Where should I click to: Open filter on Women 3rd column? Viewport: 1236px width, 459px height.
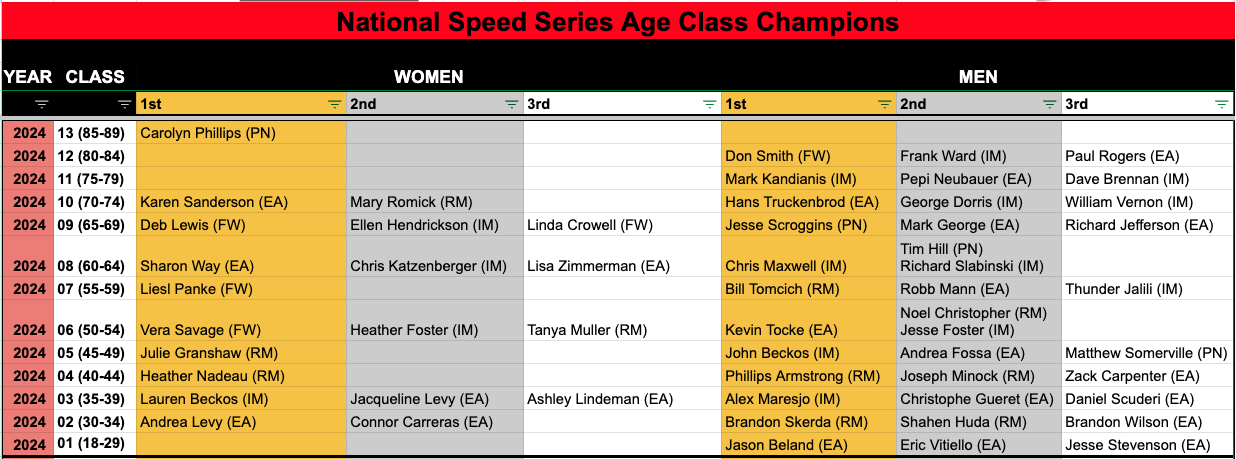pos(710,104)
